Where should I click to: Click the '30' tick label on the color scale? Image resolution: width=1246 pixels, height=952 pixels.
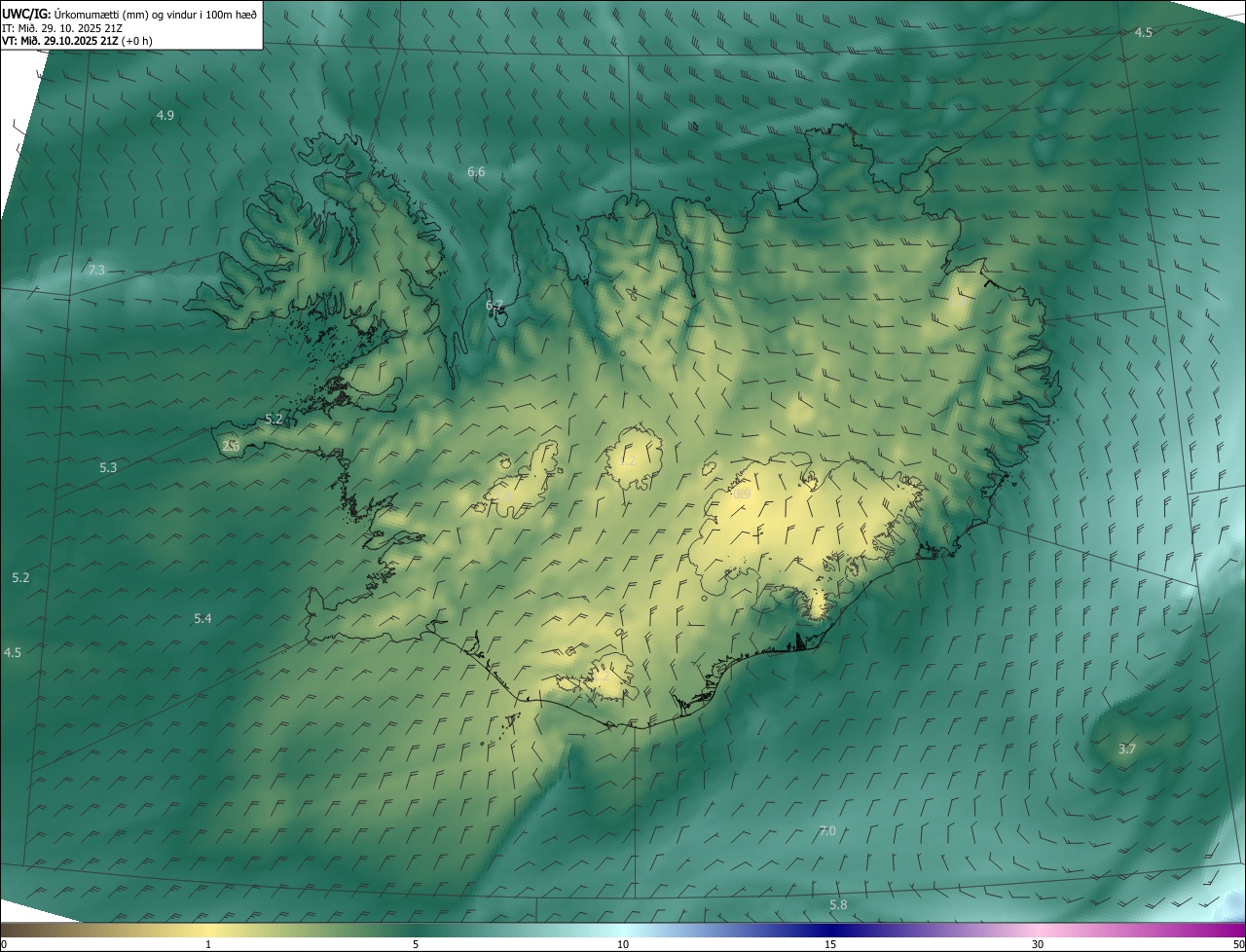coord(1038,945)
